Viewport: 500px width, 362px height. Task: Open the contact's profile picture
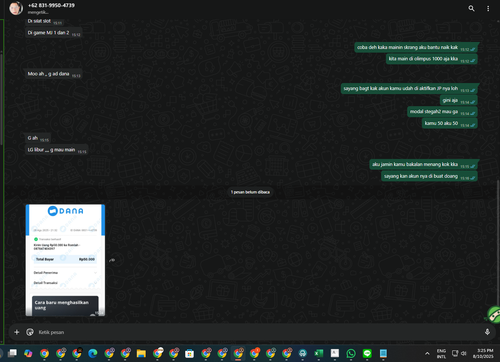pos(16,8)
